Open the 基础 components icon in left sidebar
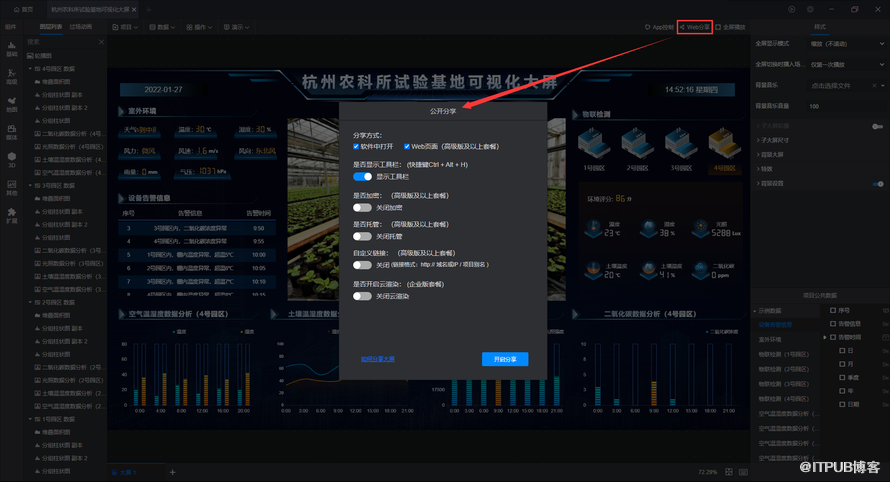Viewport: 890px width, 482px height. [12, 51]
